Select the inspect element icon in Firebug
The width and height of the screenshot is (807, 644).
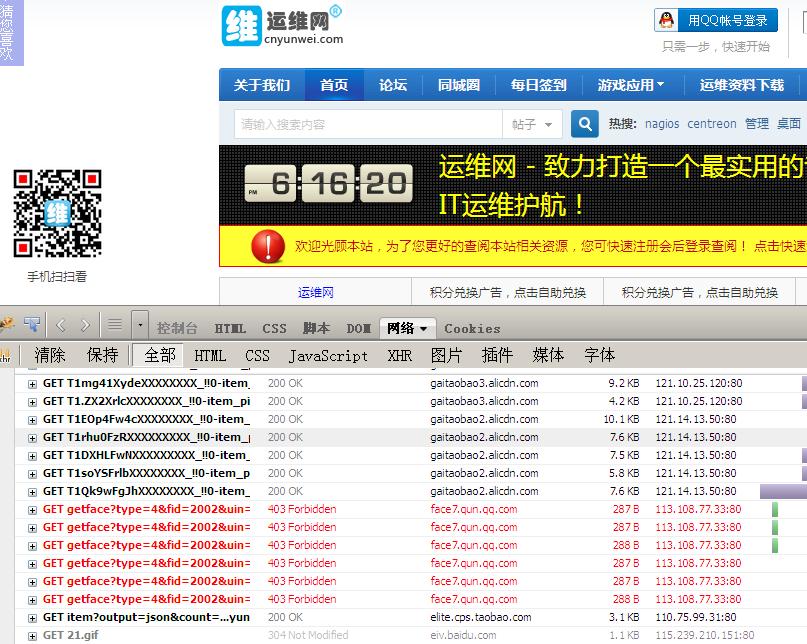click(33, 325)
